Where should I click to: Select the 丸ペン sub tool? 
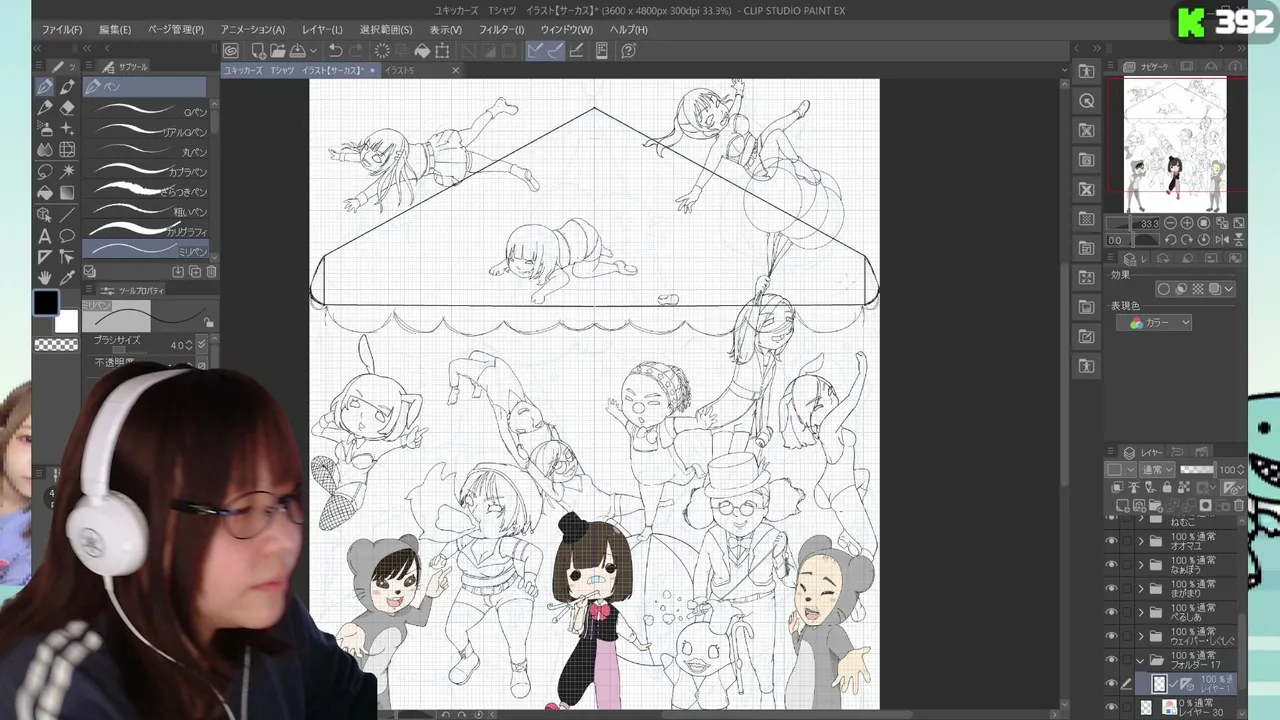tap(147, 151)
